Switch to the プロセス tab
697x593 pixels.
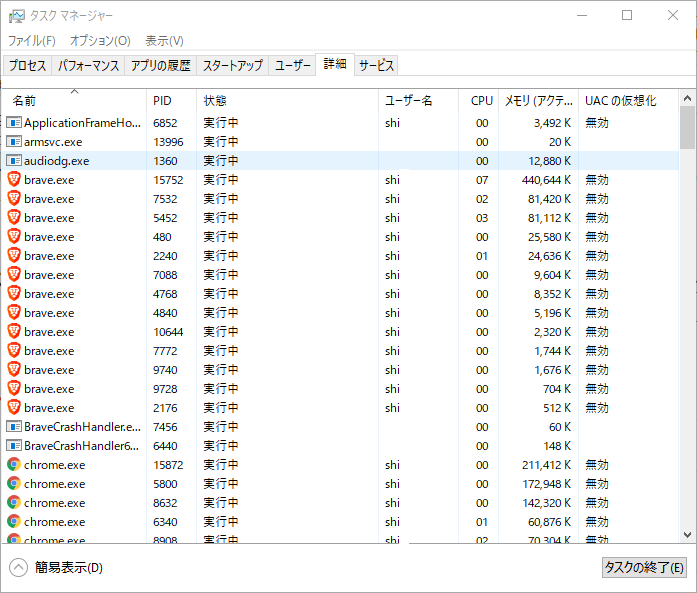28,65
